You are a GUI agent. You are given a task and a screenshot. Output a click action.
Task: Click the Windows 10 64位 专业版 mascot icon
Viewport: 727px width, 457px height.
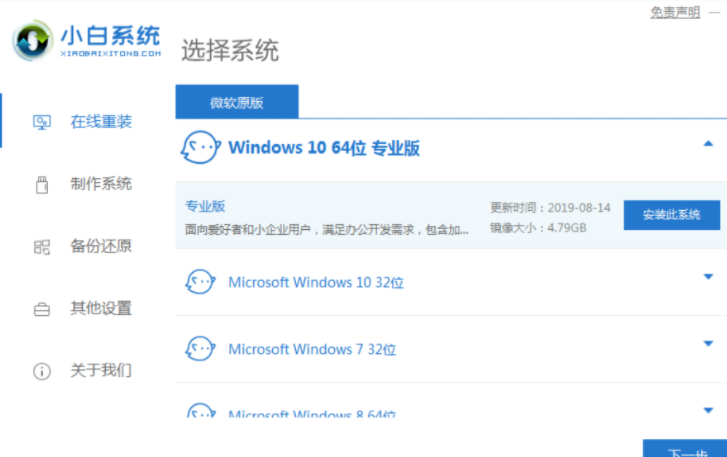200,147
